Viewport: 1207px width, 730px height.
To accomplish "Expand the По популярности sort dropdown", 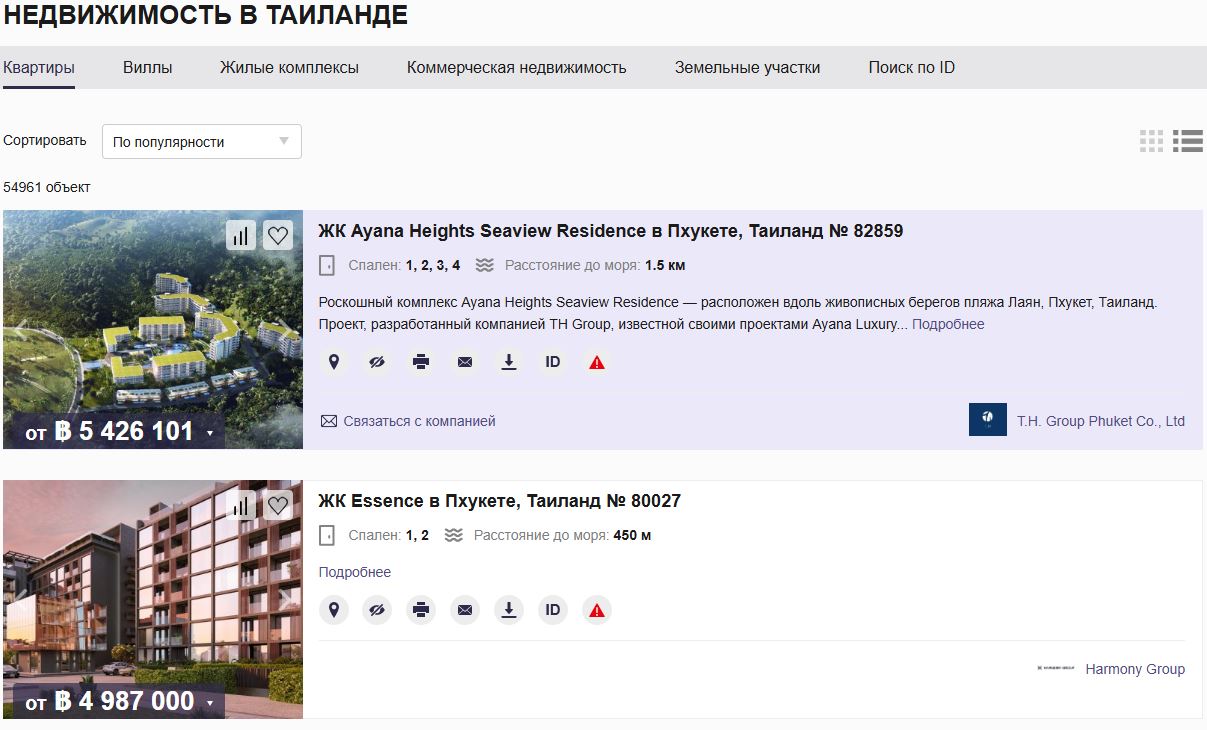I will [x=202, y=141].
